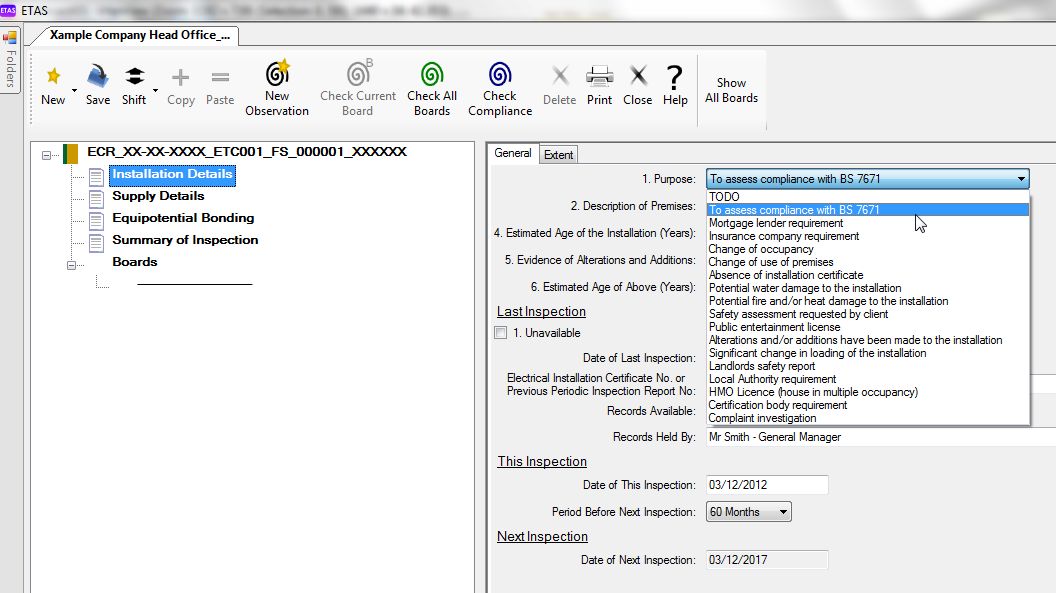Screen dimensions: 1056x593
Task: Select Xample Company Head Office tab
Action: click(x=139, y=35)
